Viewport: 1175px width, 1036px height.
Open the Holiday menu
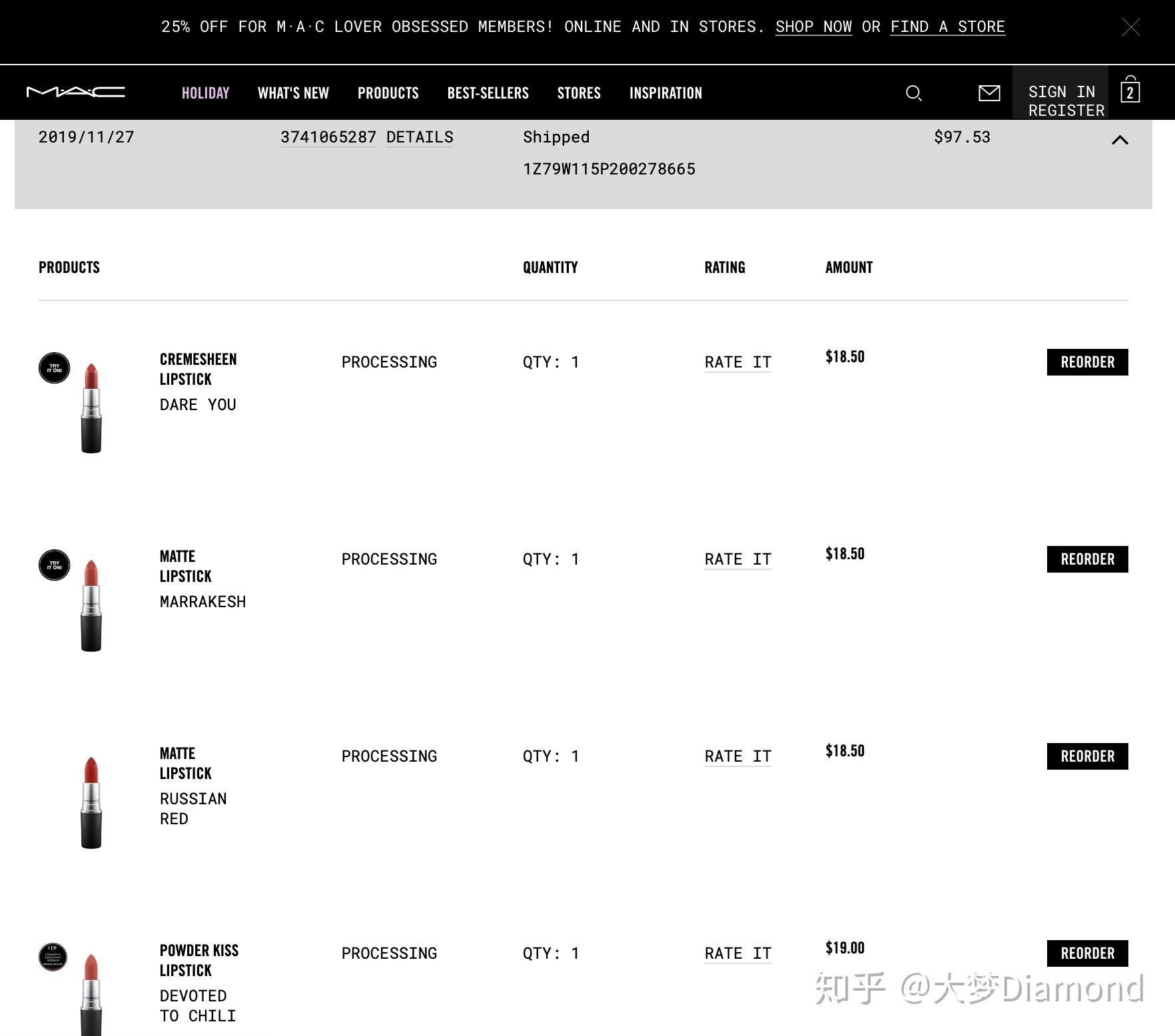click(x=205, y=93)
